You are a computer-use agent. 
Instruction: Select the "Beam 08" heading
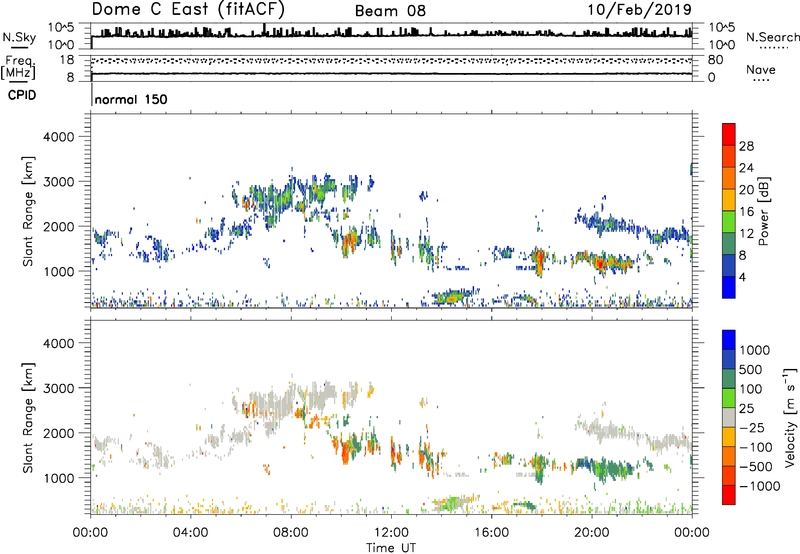click(x=390, y=11)
